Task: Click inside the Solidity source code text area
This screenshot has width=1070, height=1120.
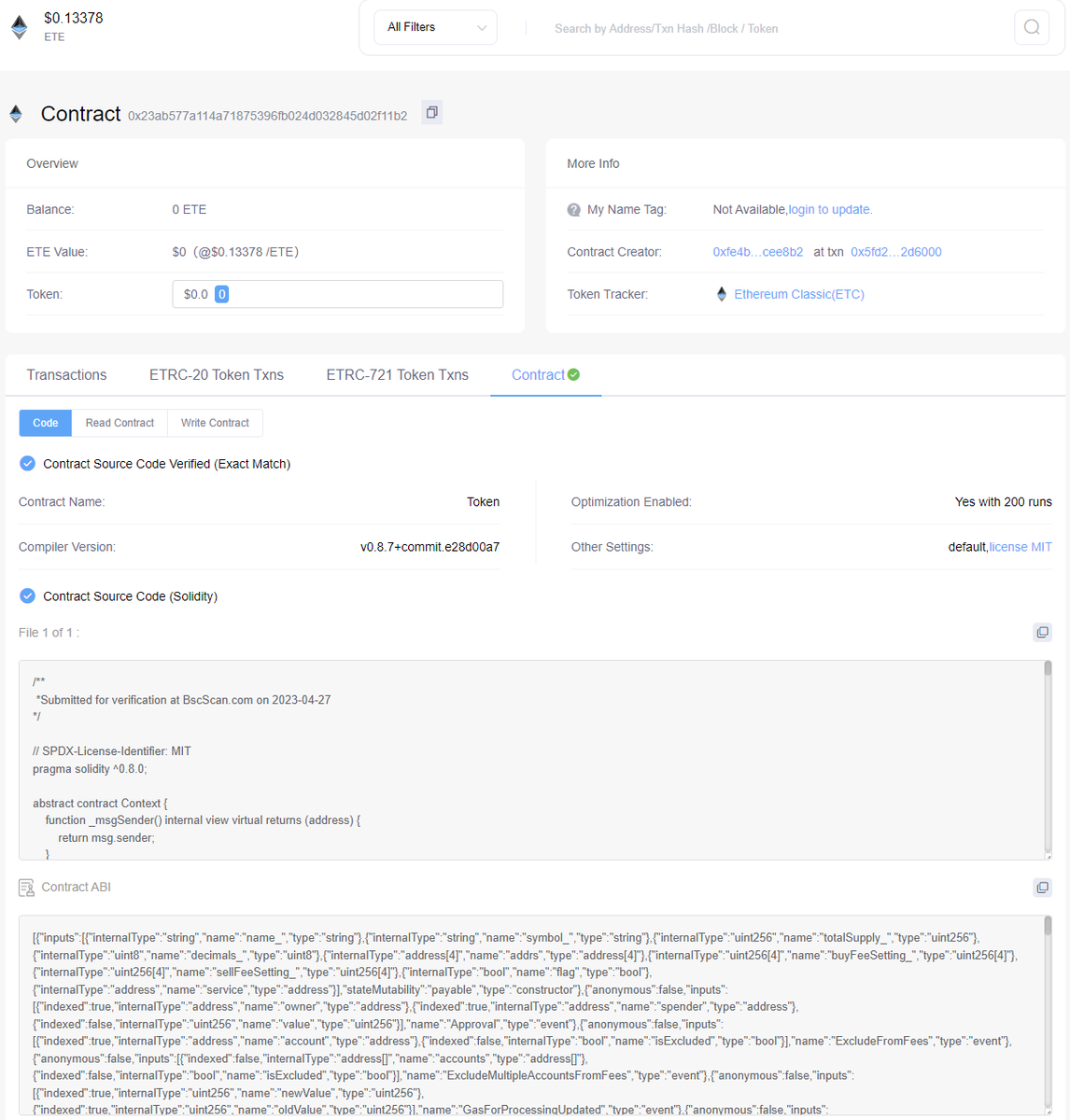Action: tap(531, 760)
